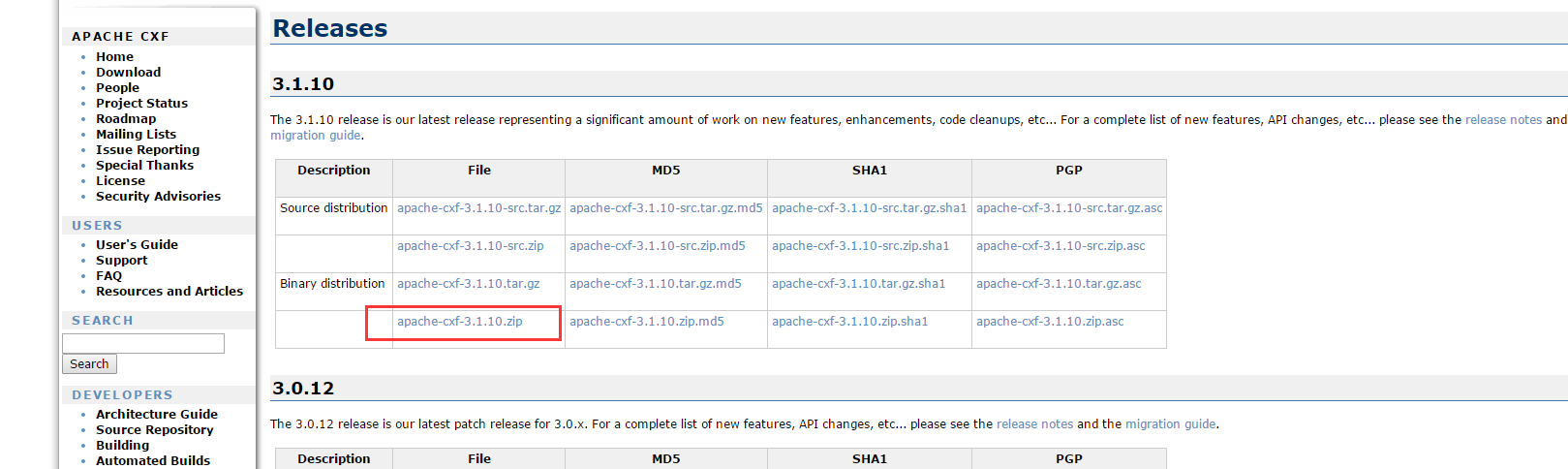Open the 3.1.10 release notes link
The height and width of the screenshot is (469, 1568).
click(1503, 120)
